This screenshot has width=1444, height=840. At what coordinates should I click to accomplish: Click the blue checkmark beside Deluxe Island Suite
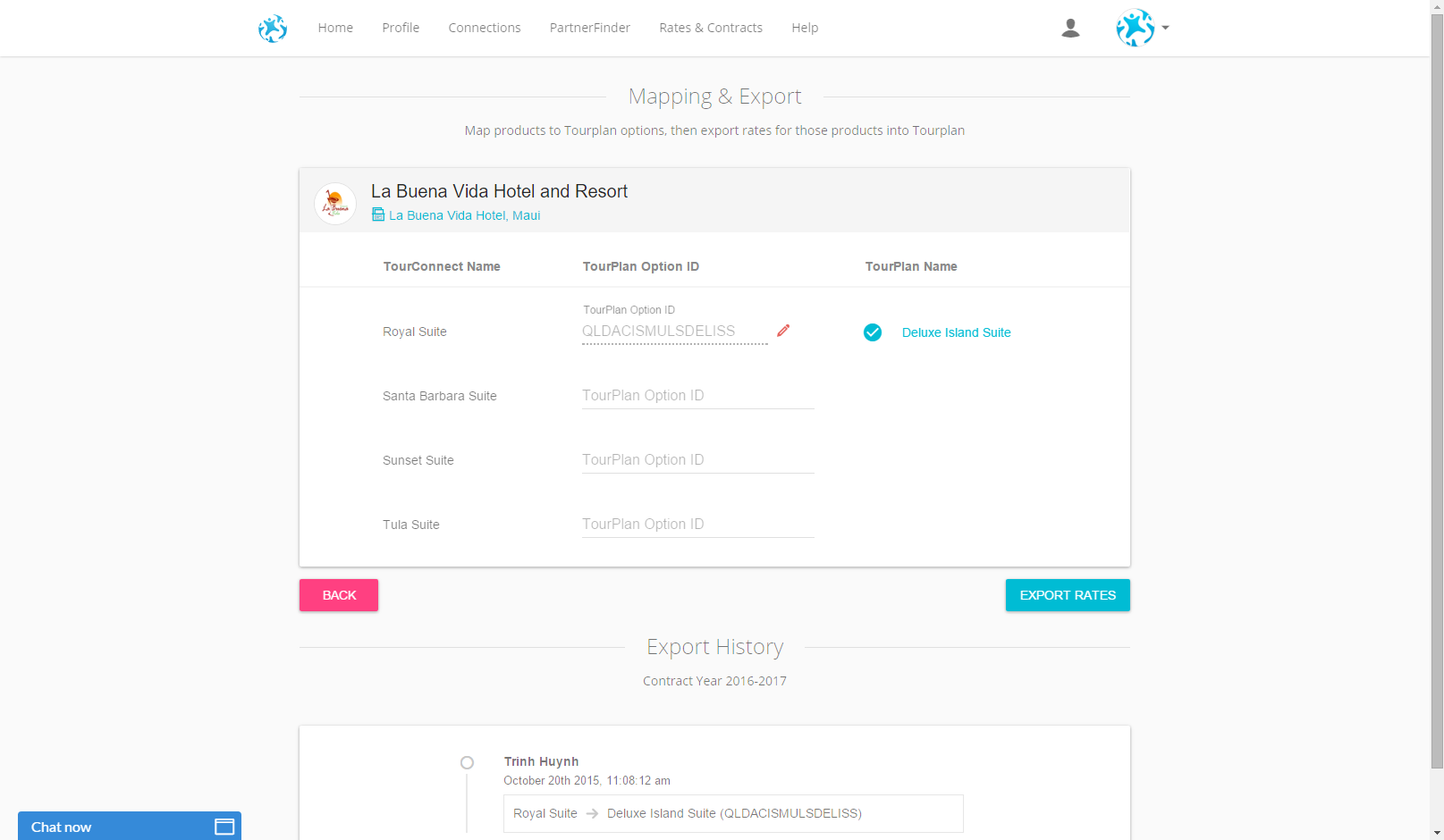click(873, 332)
